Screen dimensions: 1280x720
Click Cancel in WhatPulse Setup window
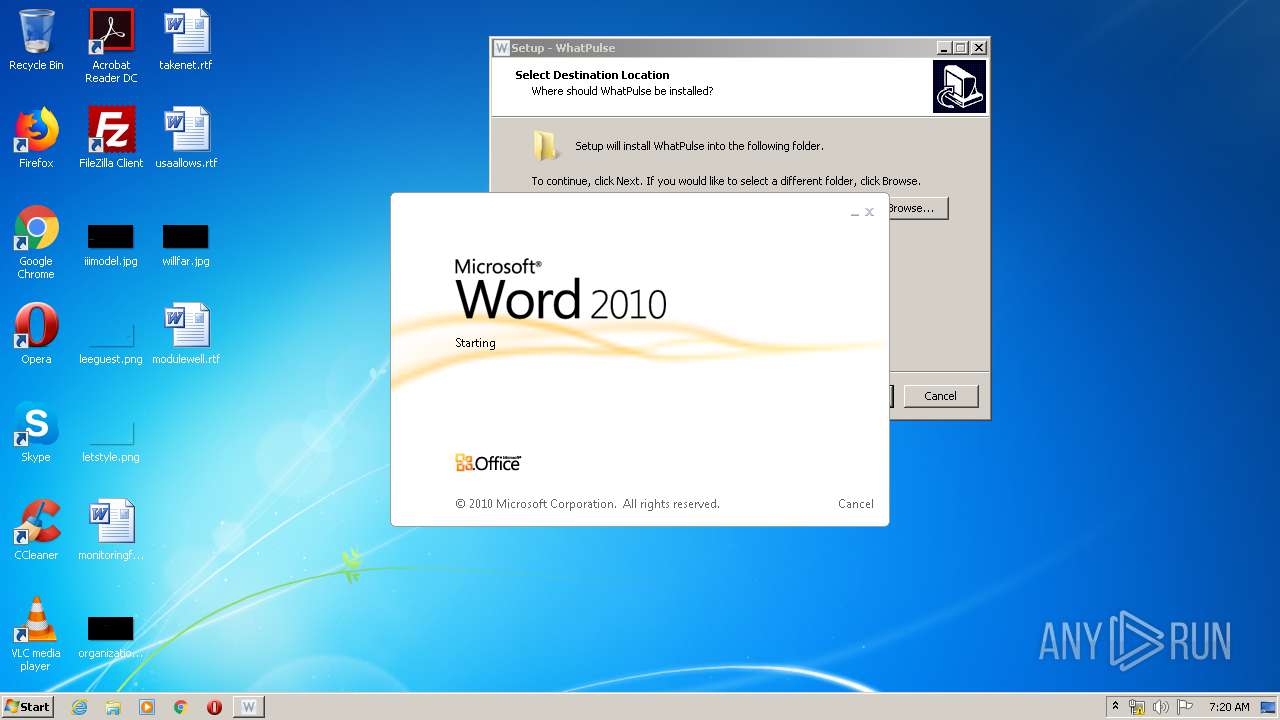[x=940, y=396]
